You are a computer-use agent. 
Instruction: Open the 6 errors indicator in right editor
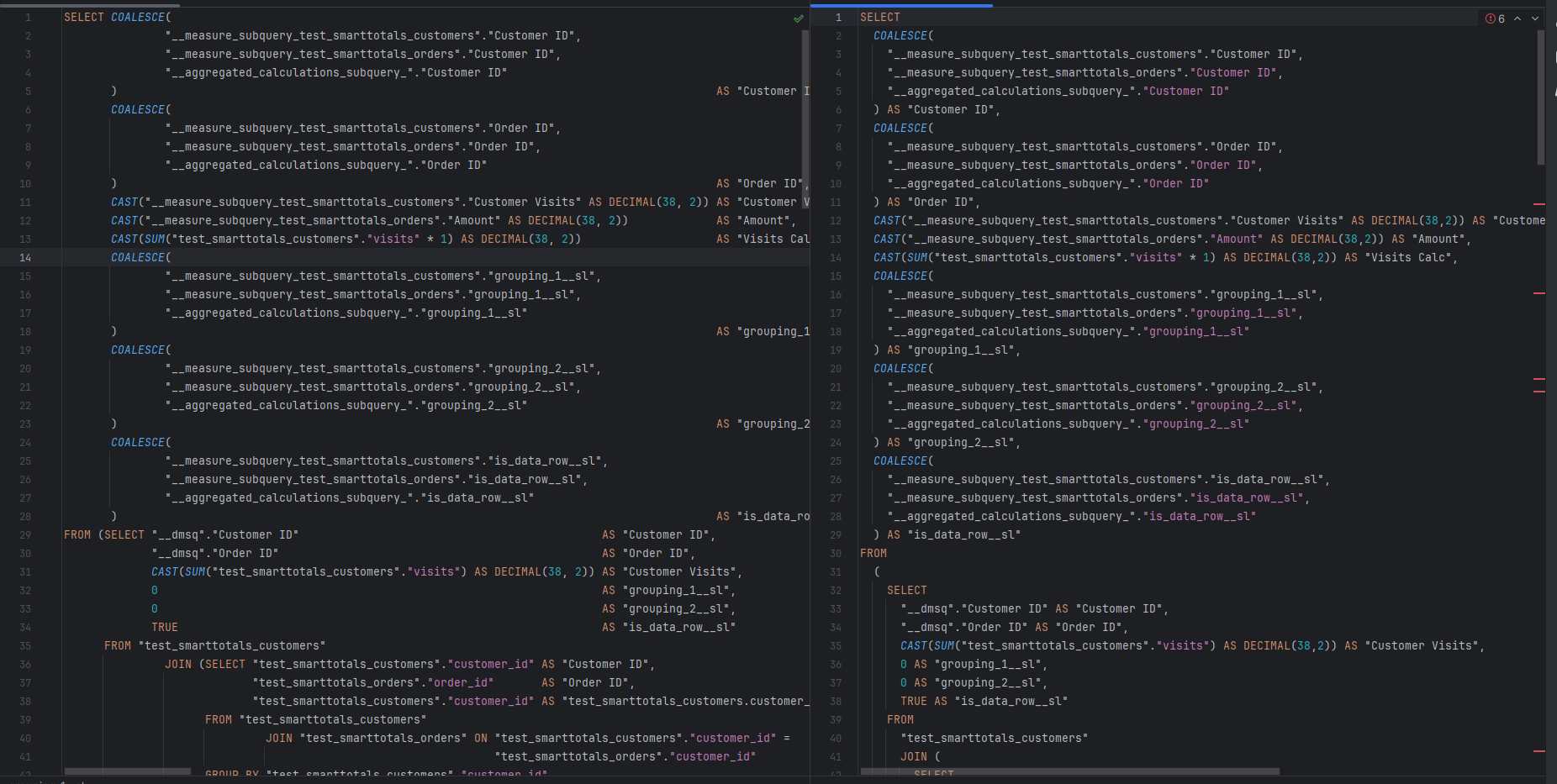pyautogui.click(x=1496, y=18)
